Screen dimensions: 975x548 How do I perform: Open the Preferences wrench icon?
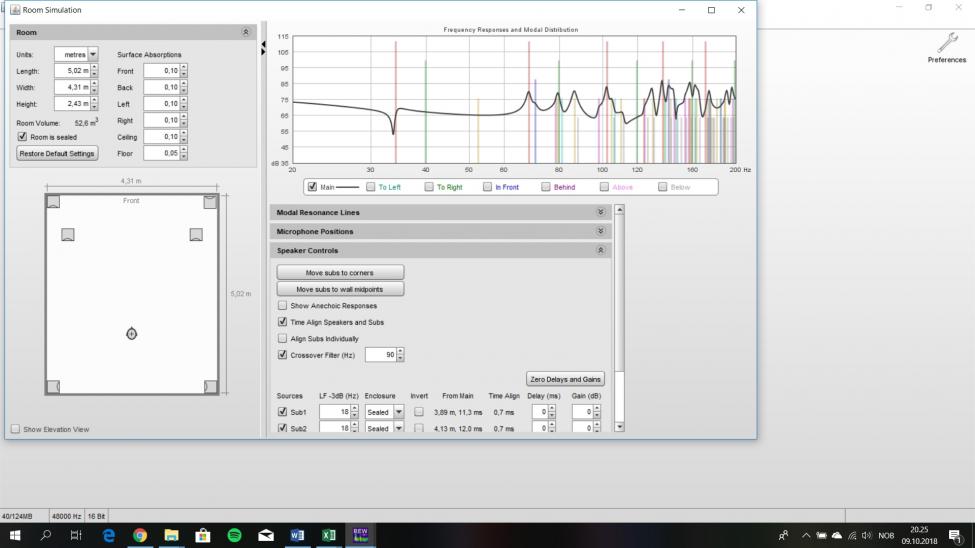[x=946, y=43]
